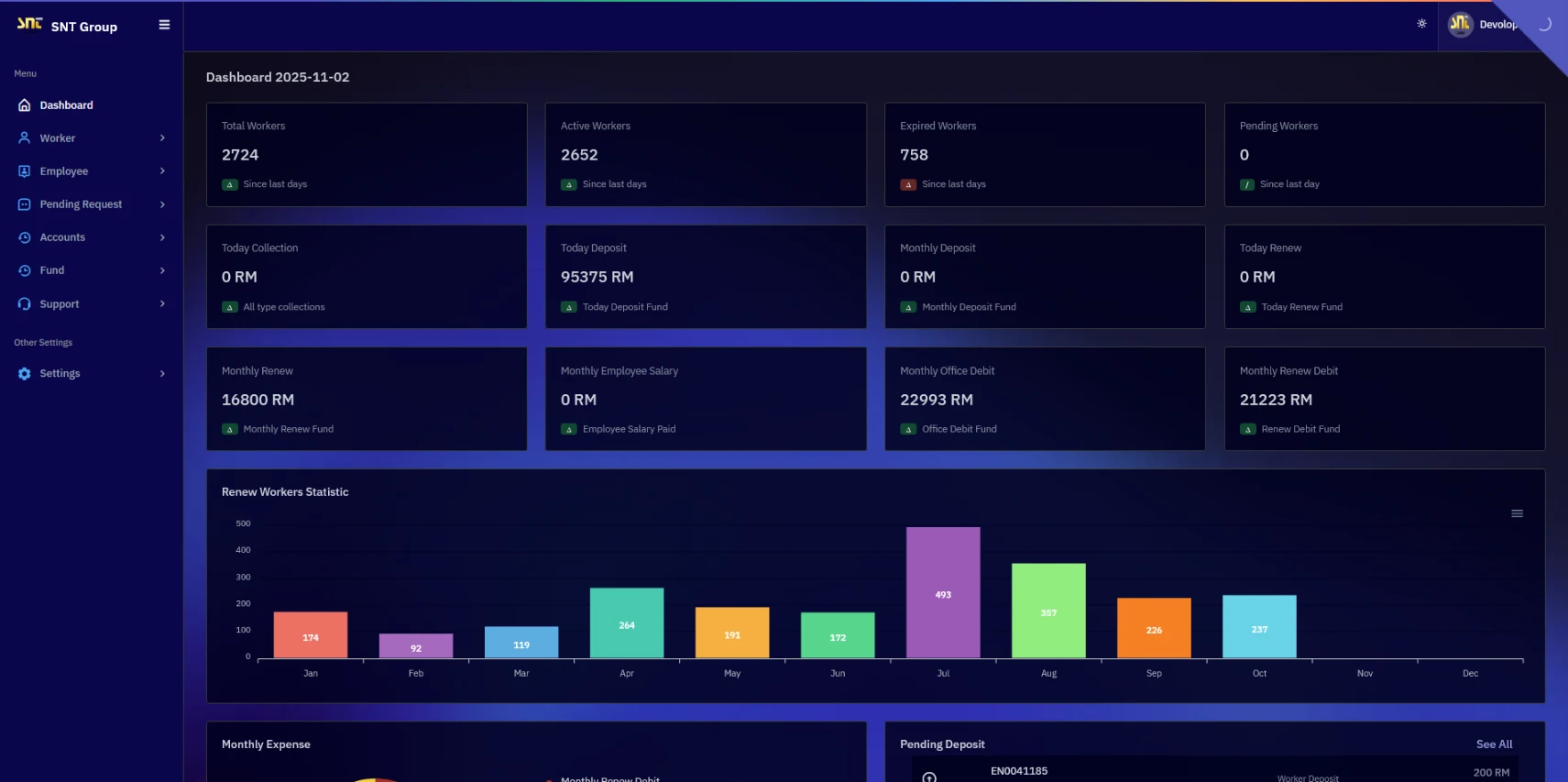Click the Pending Request icon

pyautogui.click(x=25, y=204)
